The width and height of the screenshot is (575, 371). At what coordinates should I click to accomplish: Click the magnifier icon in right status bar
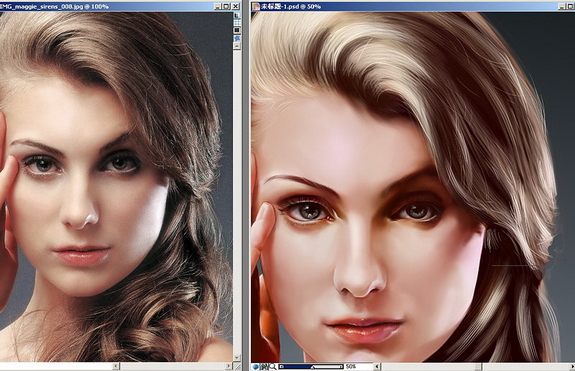272,367
